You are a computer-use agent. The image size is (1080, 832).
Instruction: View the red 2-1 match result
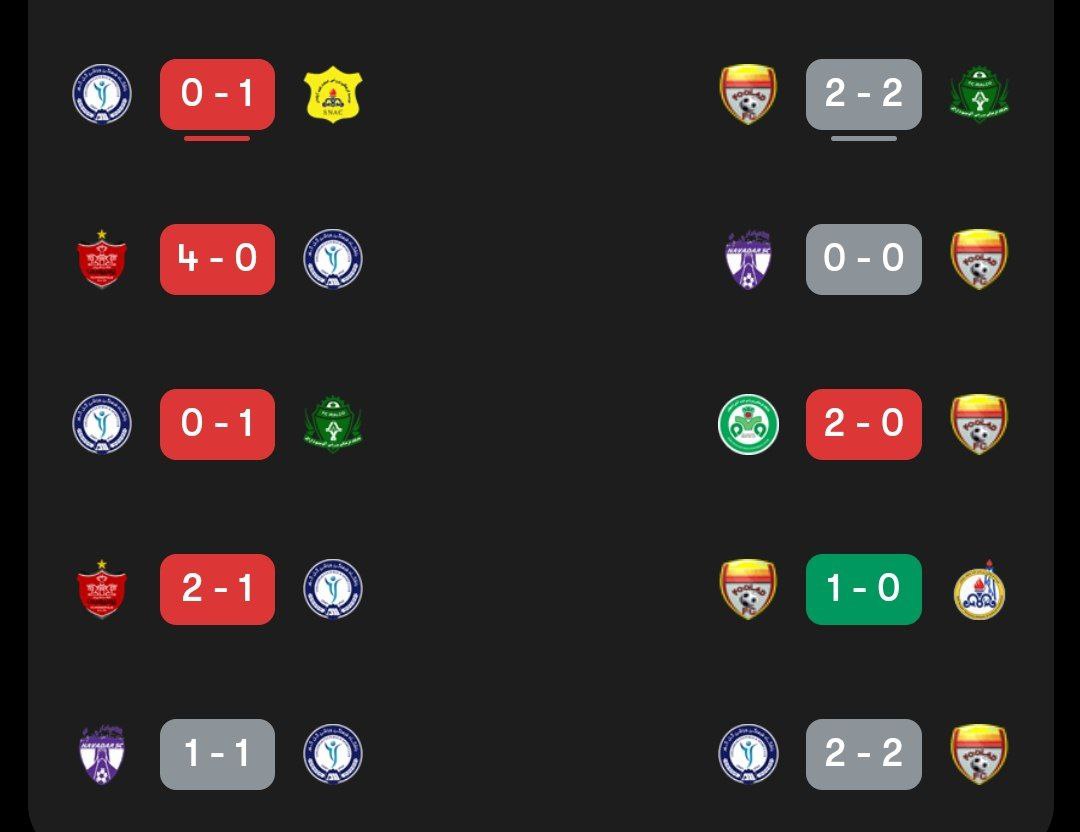[217, 589]
